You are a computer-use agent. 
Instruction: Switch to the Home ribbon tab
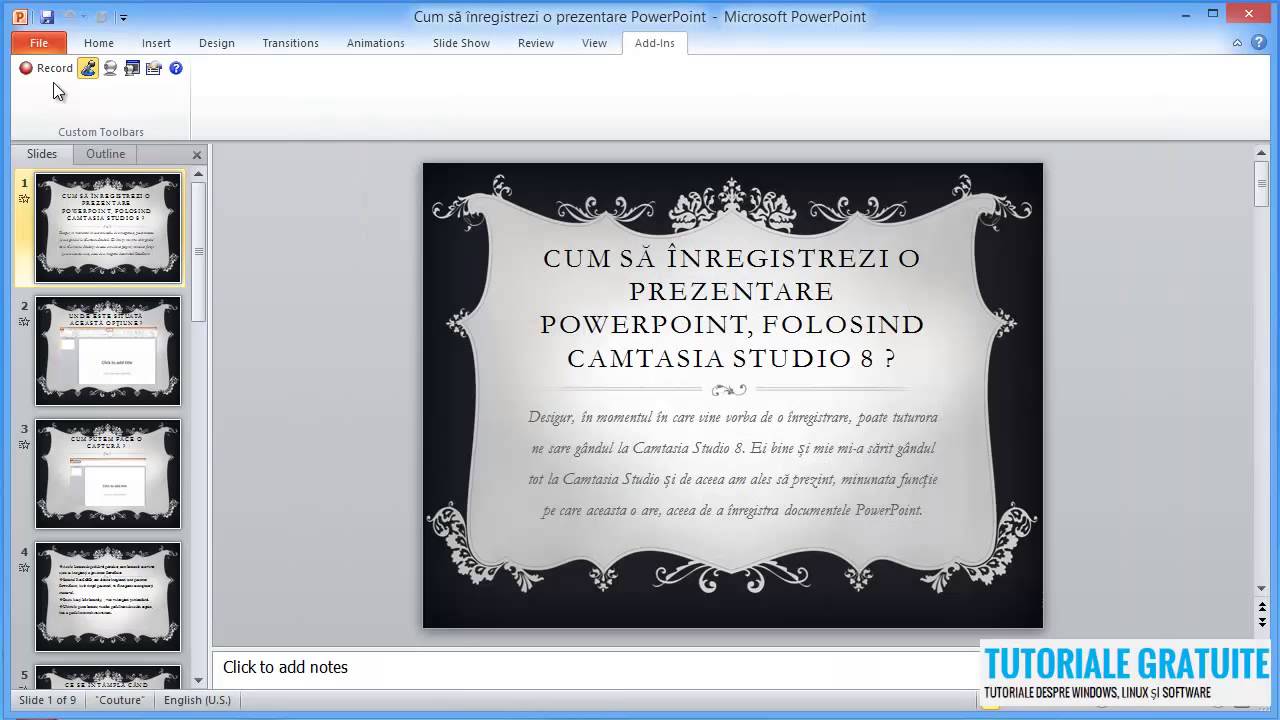(x=99, y=43)
